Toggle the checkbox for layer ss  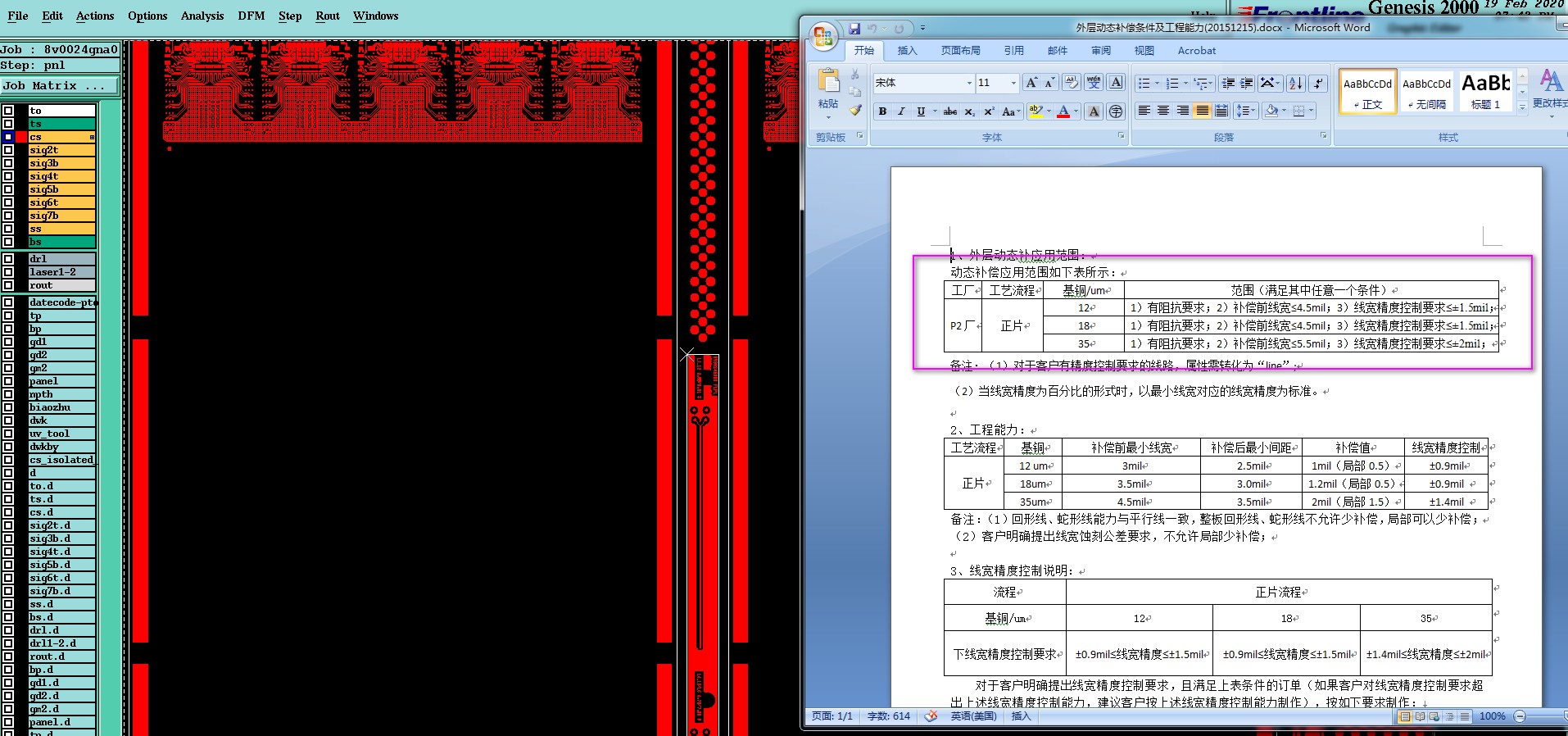[8, 229]
